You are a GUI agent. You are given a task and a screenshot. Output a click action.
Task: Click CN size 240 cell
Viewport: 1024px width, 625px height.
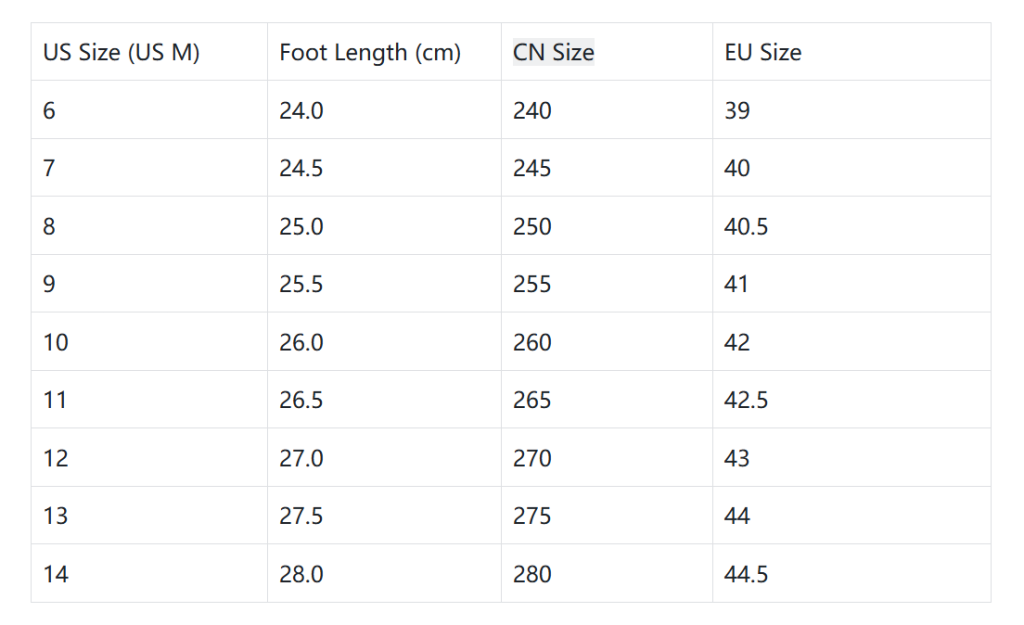pyautogui.click(x=532, y=110)
